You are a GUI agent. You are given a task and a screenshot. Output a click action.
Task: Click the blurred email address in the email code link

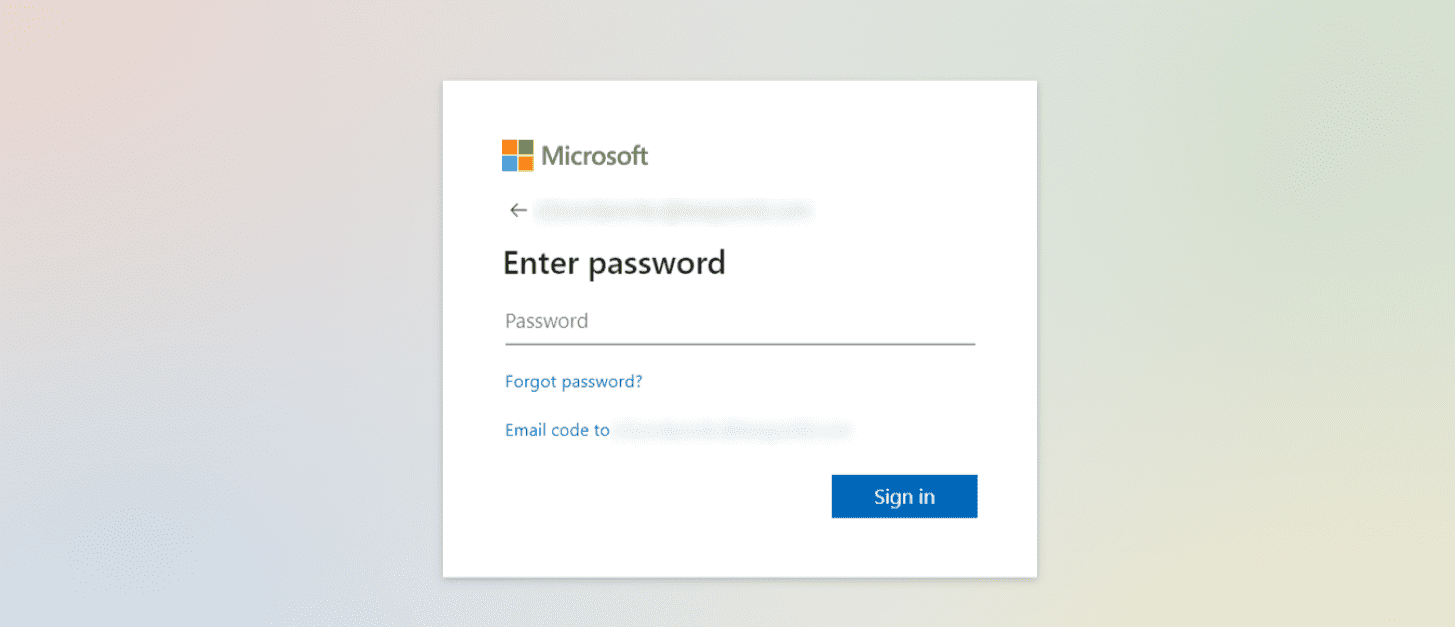[732, 430]
